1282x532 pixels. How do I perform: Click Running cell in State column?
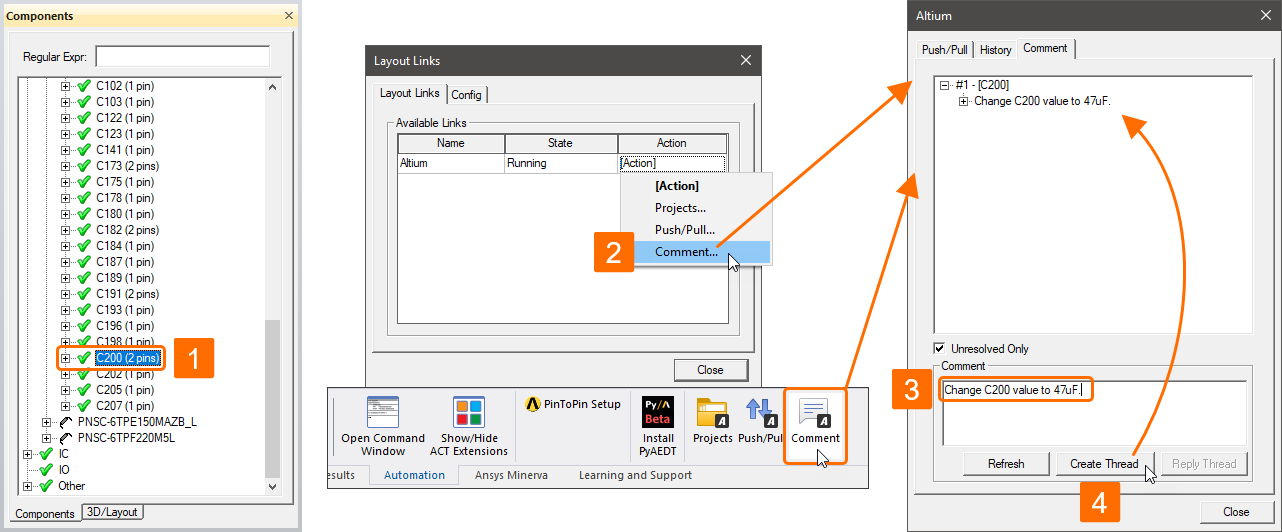561,163
